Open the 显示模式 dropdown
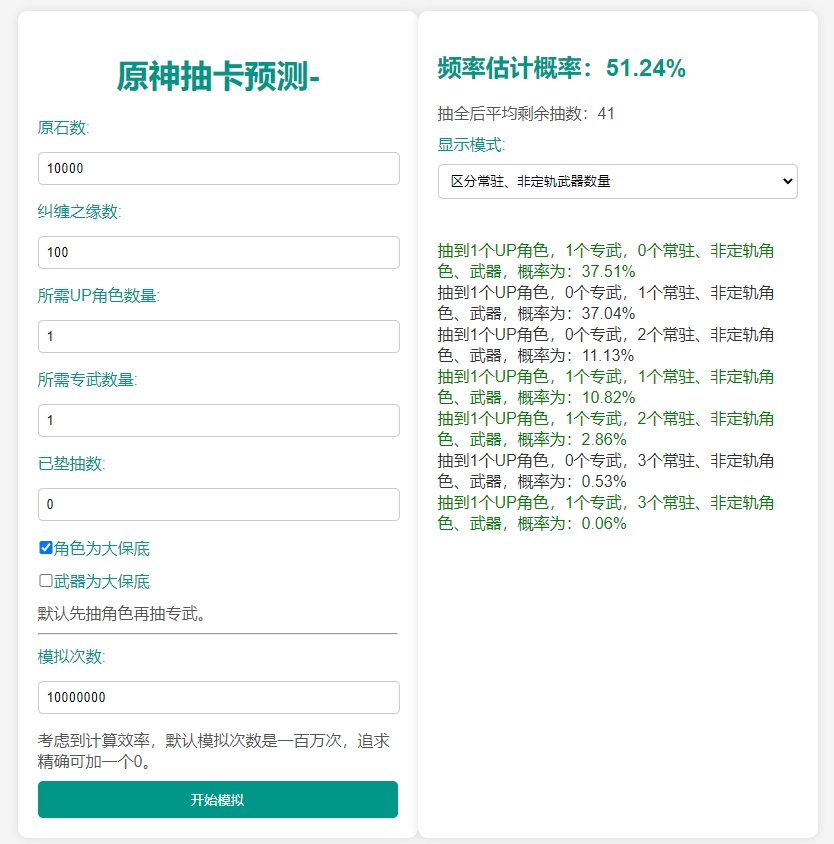Image resolution: width=834 pixels, height=844 pixels. tap(618, 181)
